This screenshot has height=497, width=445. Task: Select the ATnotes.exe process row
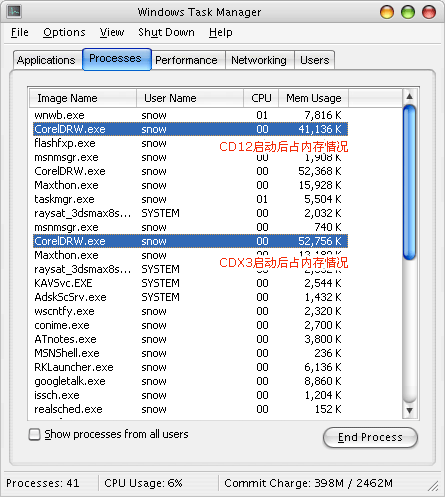(x=190, y=339)
